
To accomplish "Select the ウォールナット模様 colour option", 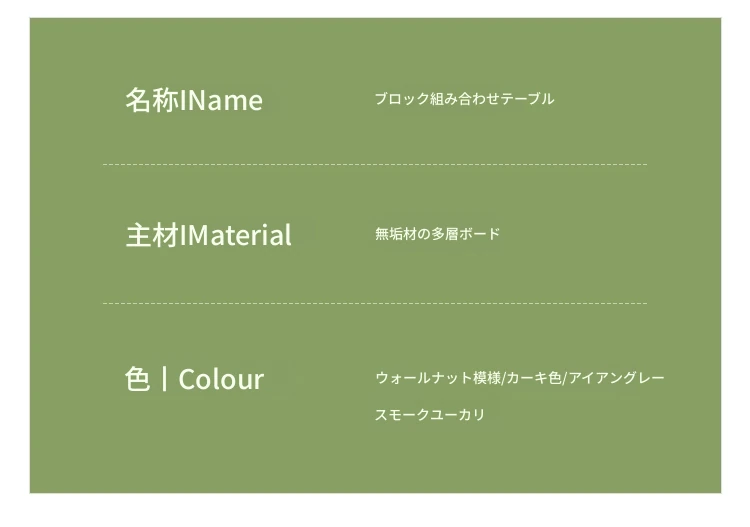I will click(x=438, y=378).
